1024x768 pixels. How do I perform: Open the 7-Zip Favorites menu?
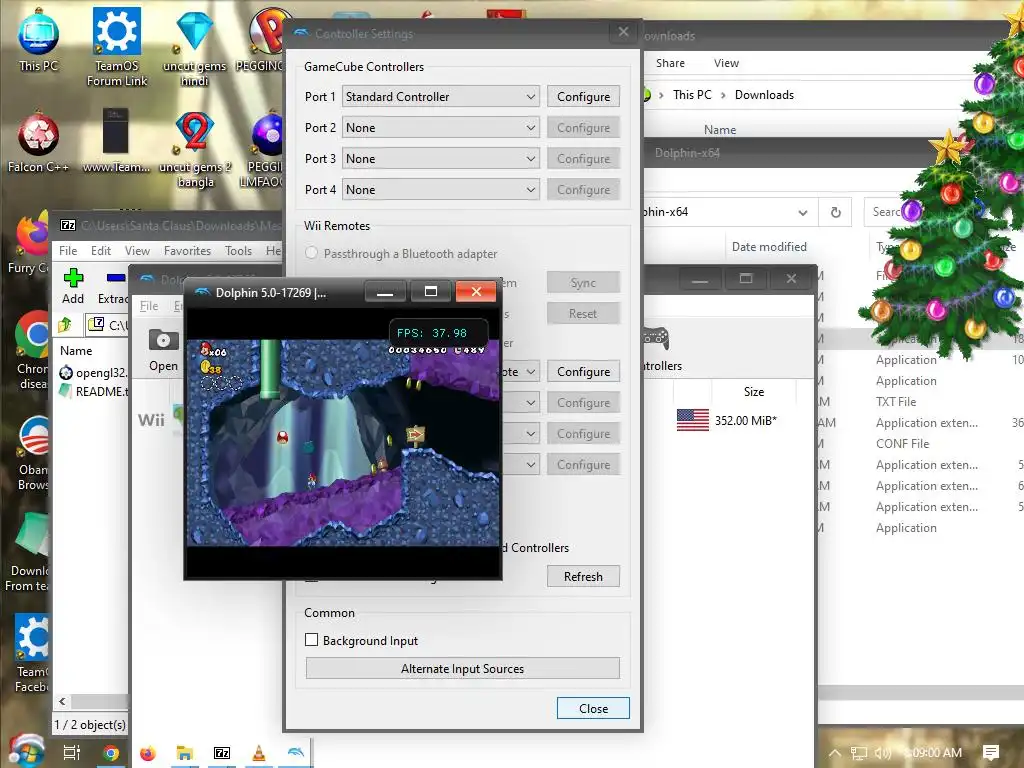click(187, 251)
